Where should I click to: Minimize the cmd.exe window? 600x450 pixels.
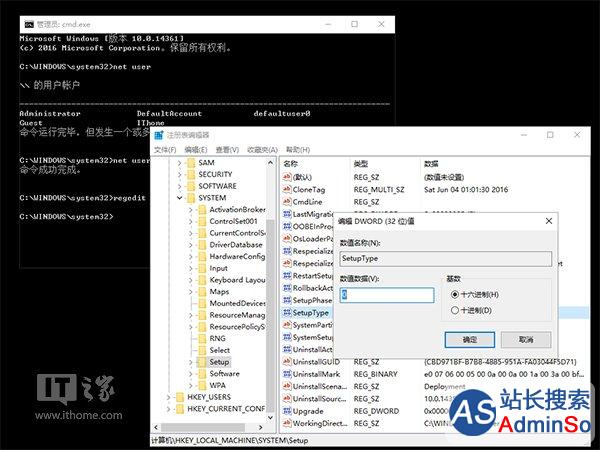(328, 24)
